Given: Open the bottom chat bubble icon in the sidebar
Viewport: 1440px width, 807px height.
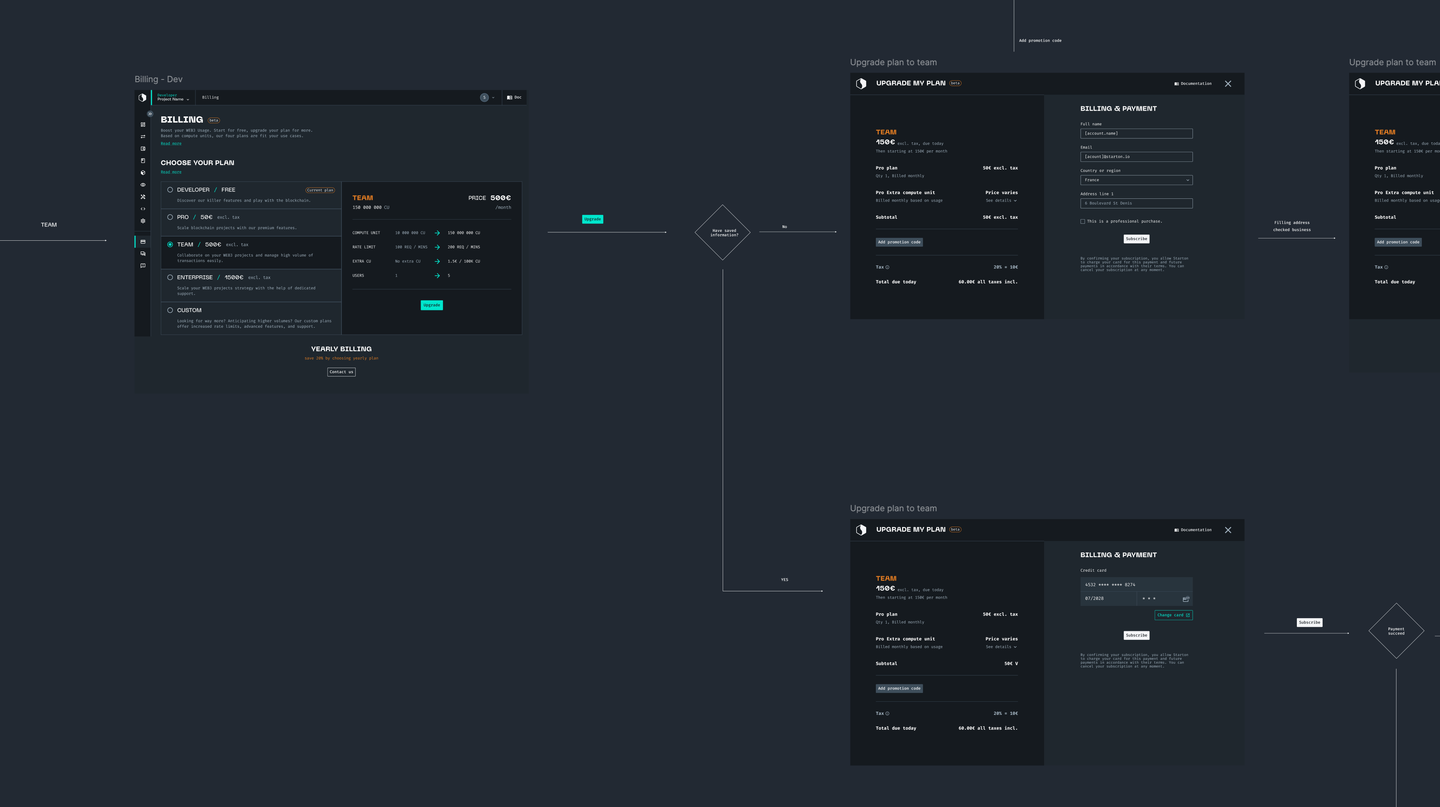Looking at the screenshot, I should pyautogui.click(x=143, y=266).
